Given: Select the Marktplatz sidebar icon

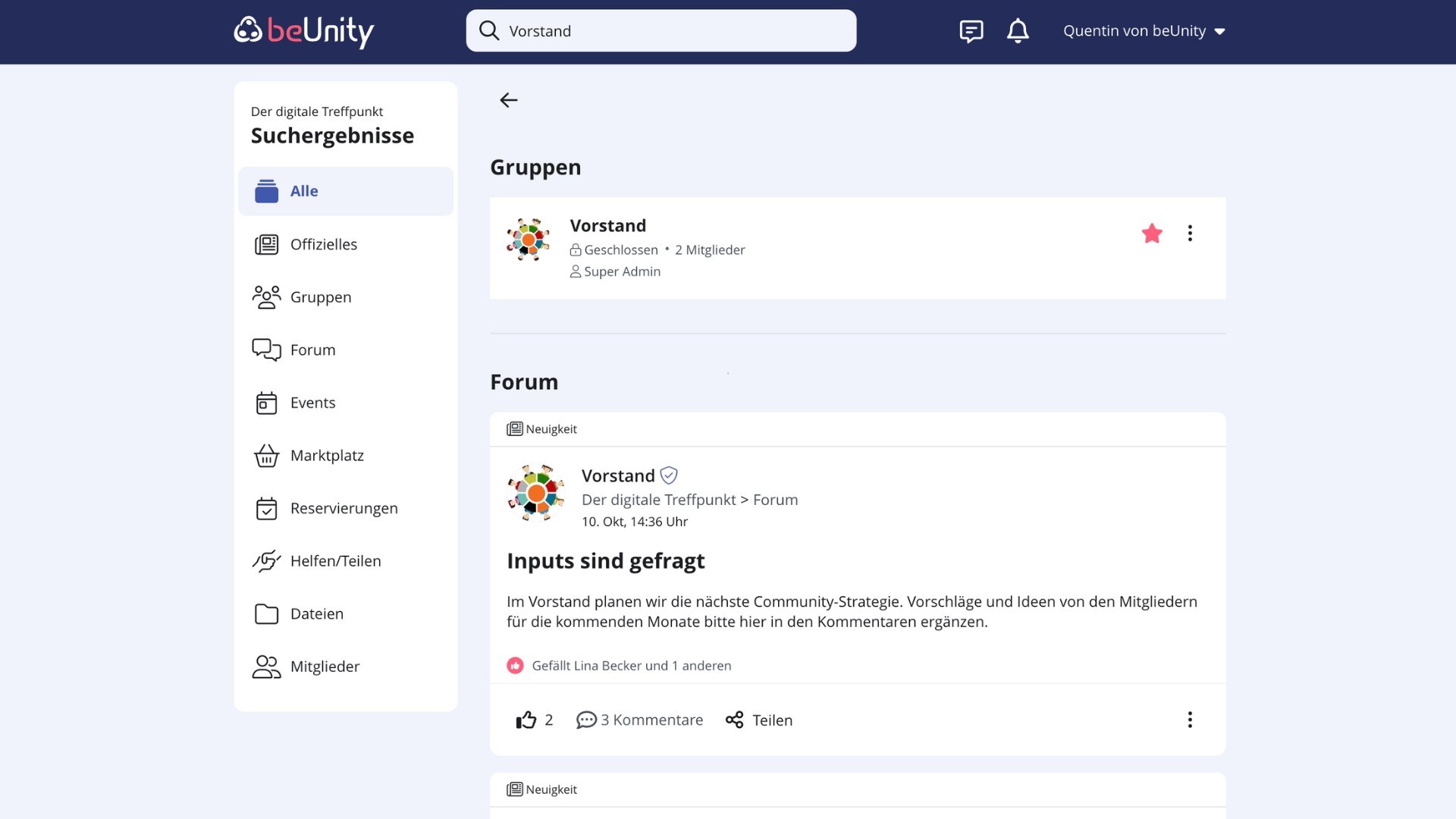Looking at the screenshot, I should 266,455.
